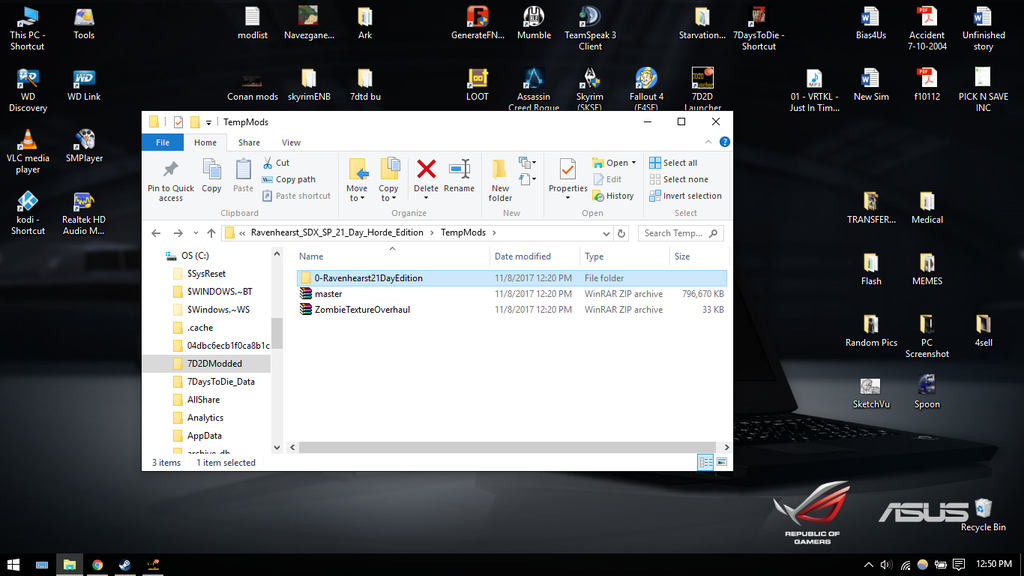Screen dimensions: 1024x576
Task: Open the VLC media player desktop icon
Action: 27,152
